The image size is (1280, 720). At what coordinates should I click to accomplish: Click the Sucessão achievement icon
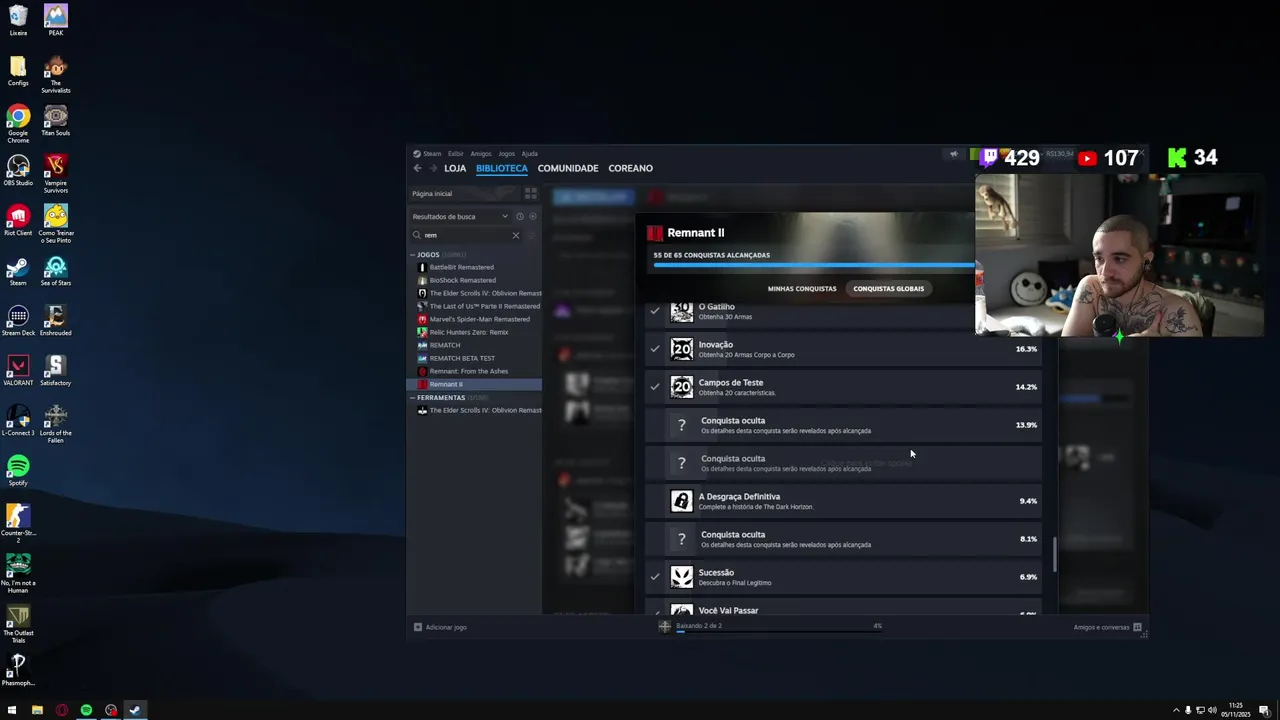(681, 577)
